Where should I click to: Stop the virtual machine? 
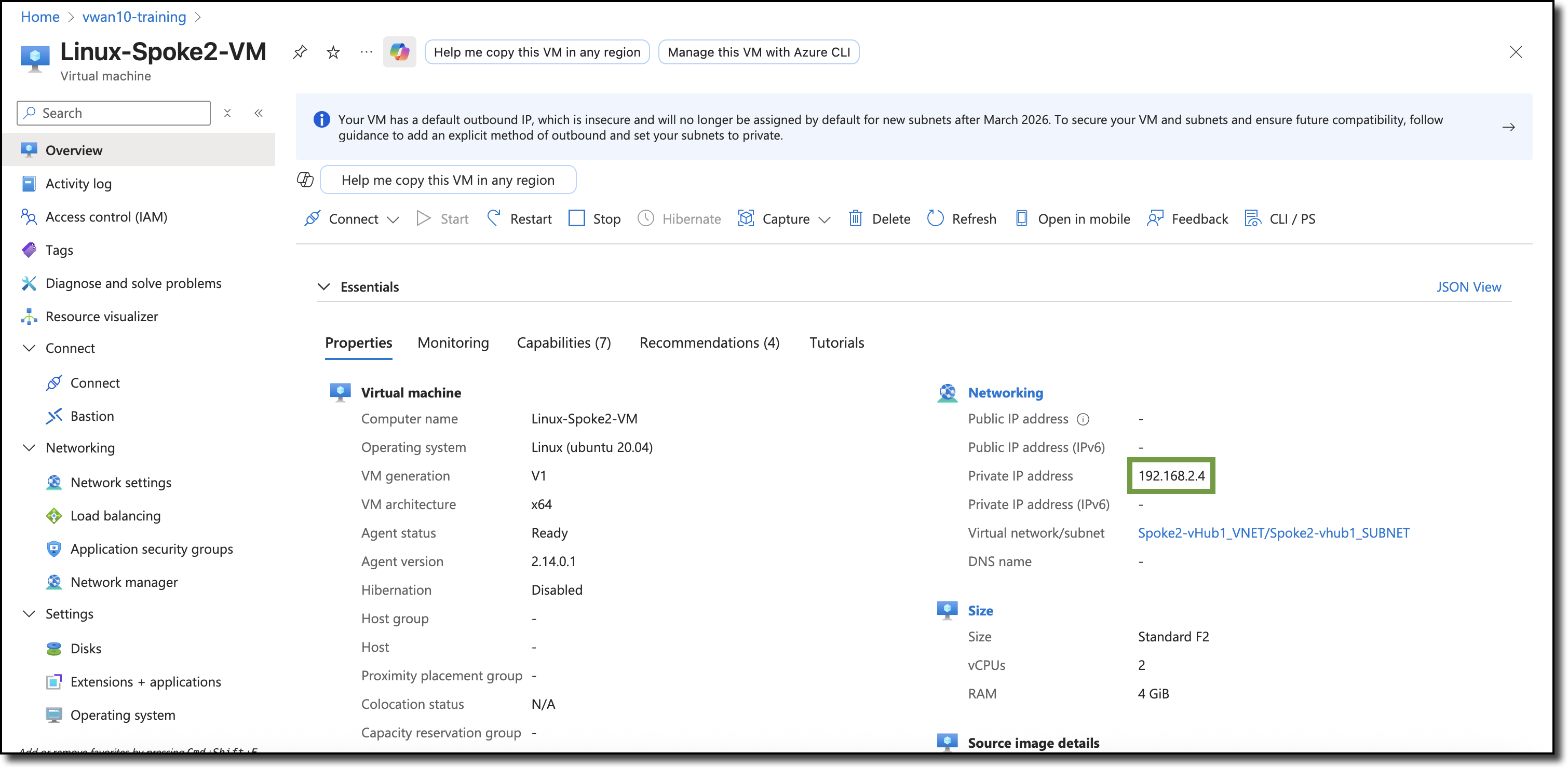594,218
